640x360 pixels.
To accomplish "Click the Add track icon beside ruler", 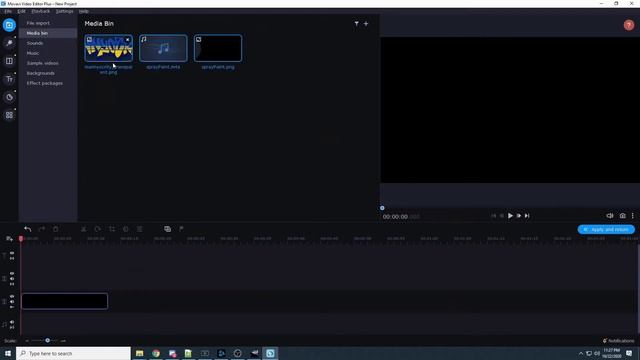I will click(x=9, y=239).
